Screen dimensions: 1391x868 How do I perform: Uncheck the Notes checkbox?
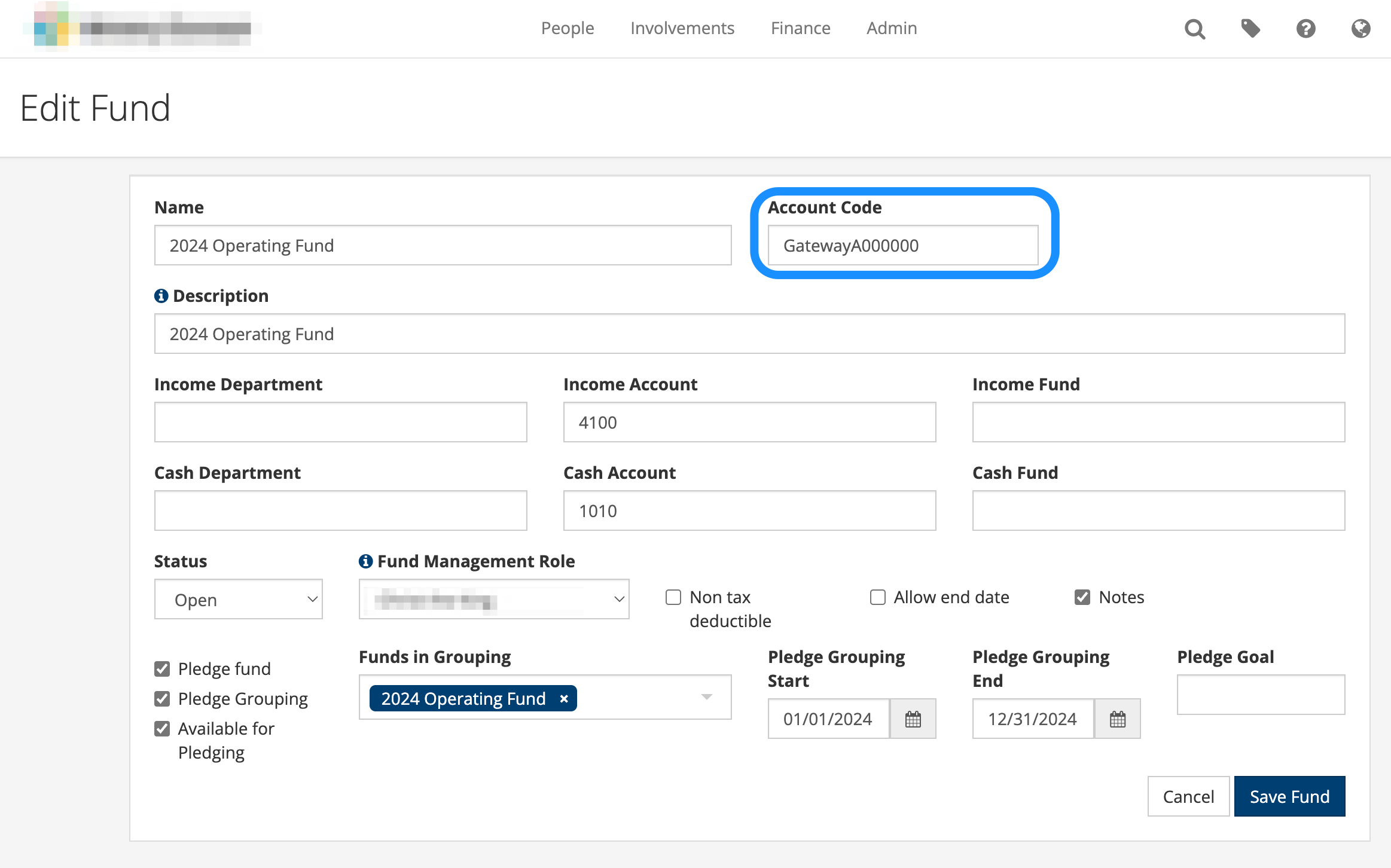click(x=1082, y=597)
